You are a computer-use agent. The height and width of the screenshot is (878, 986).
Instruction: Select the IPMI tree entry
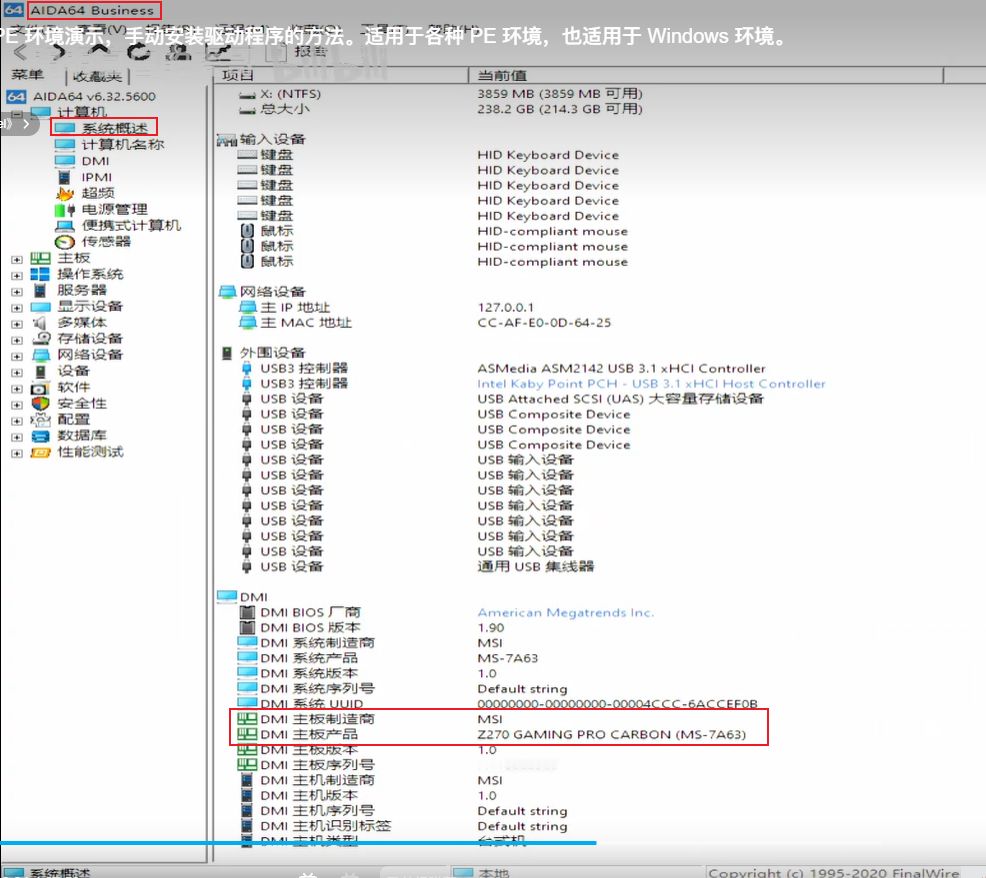pos(96,177)
